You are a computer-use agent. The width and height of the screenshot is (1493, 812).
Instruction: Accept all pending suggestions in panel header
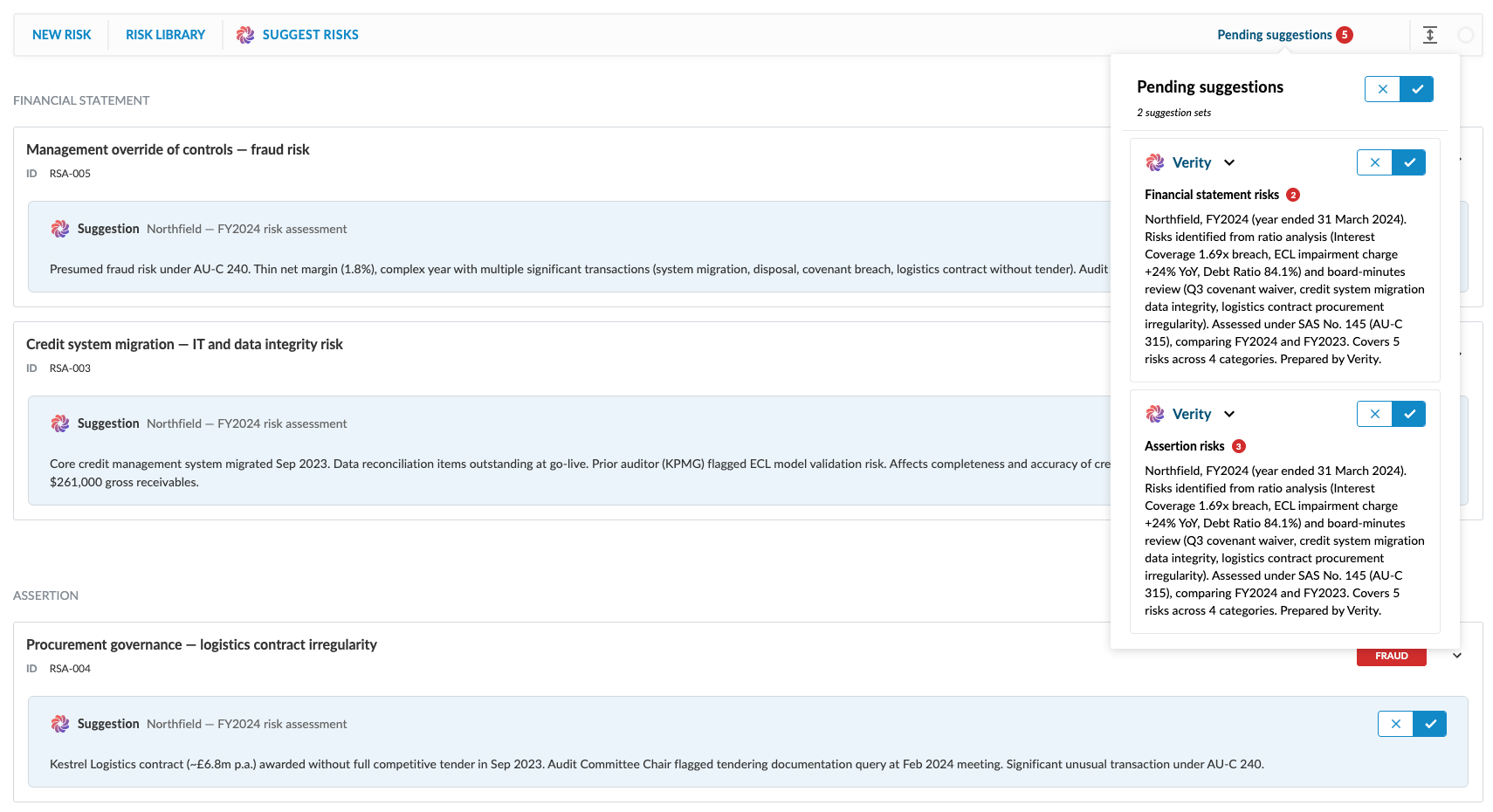pyautogui.click(x=1417, y=89)
